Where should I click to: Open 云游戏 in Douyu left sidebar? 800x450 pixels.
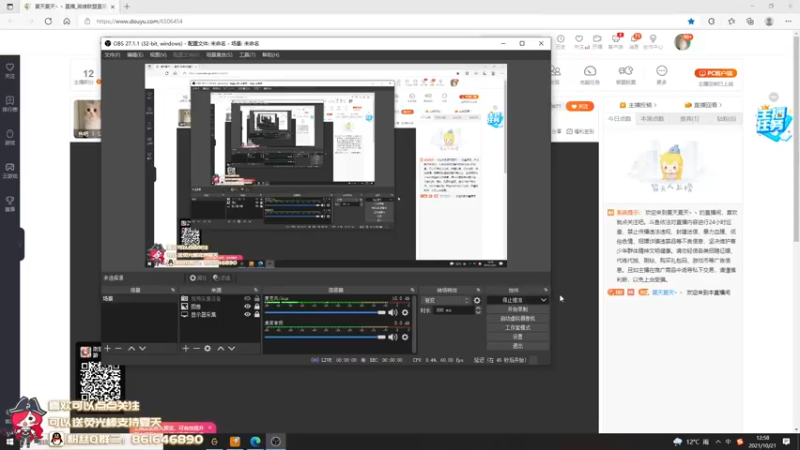10,170
